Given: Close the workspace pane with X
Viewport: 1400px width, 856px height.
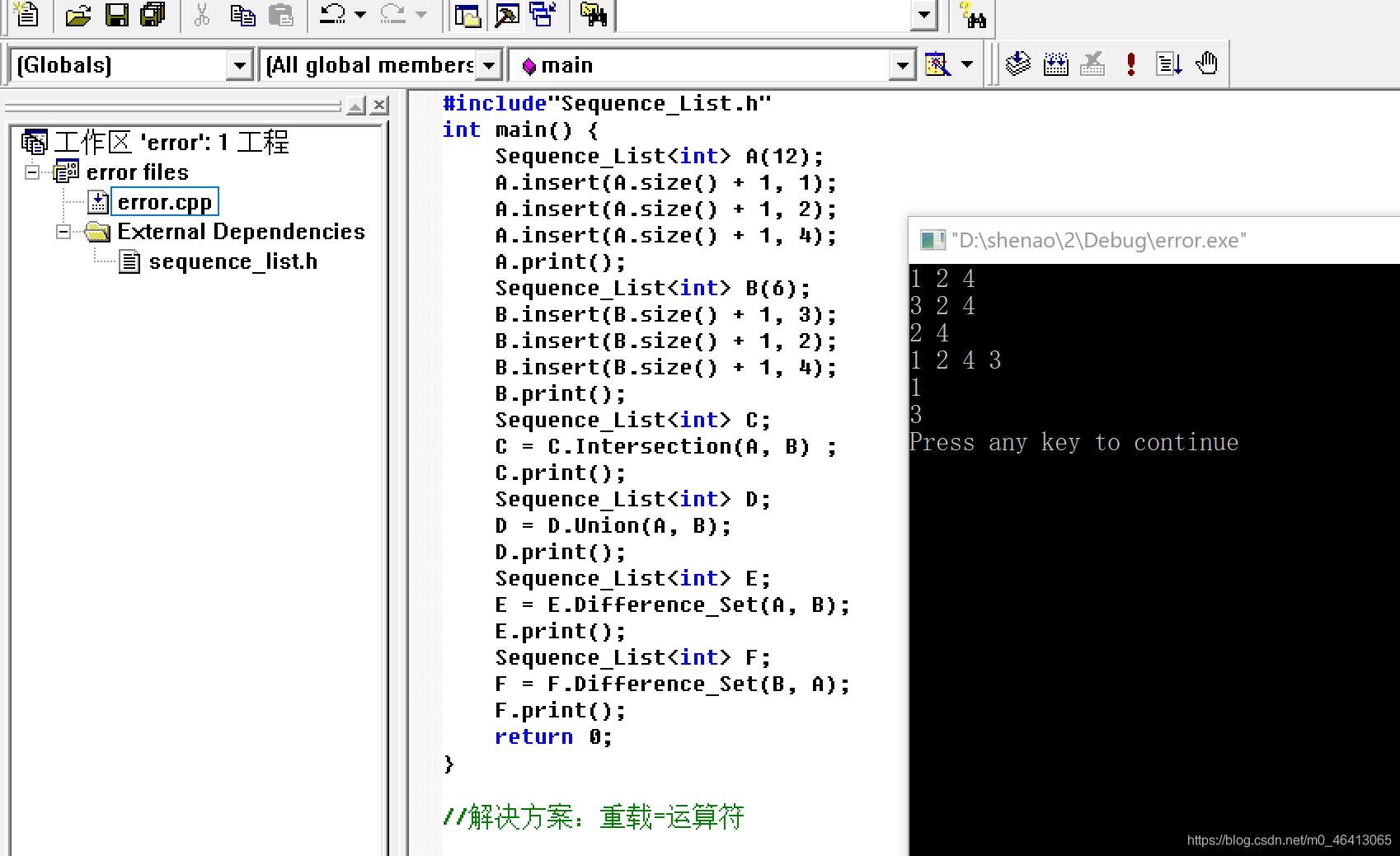Looking at the screenshot, I should click(x=379, y=106).
